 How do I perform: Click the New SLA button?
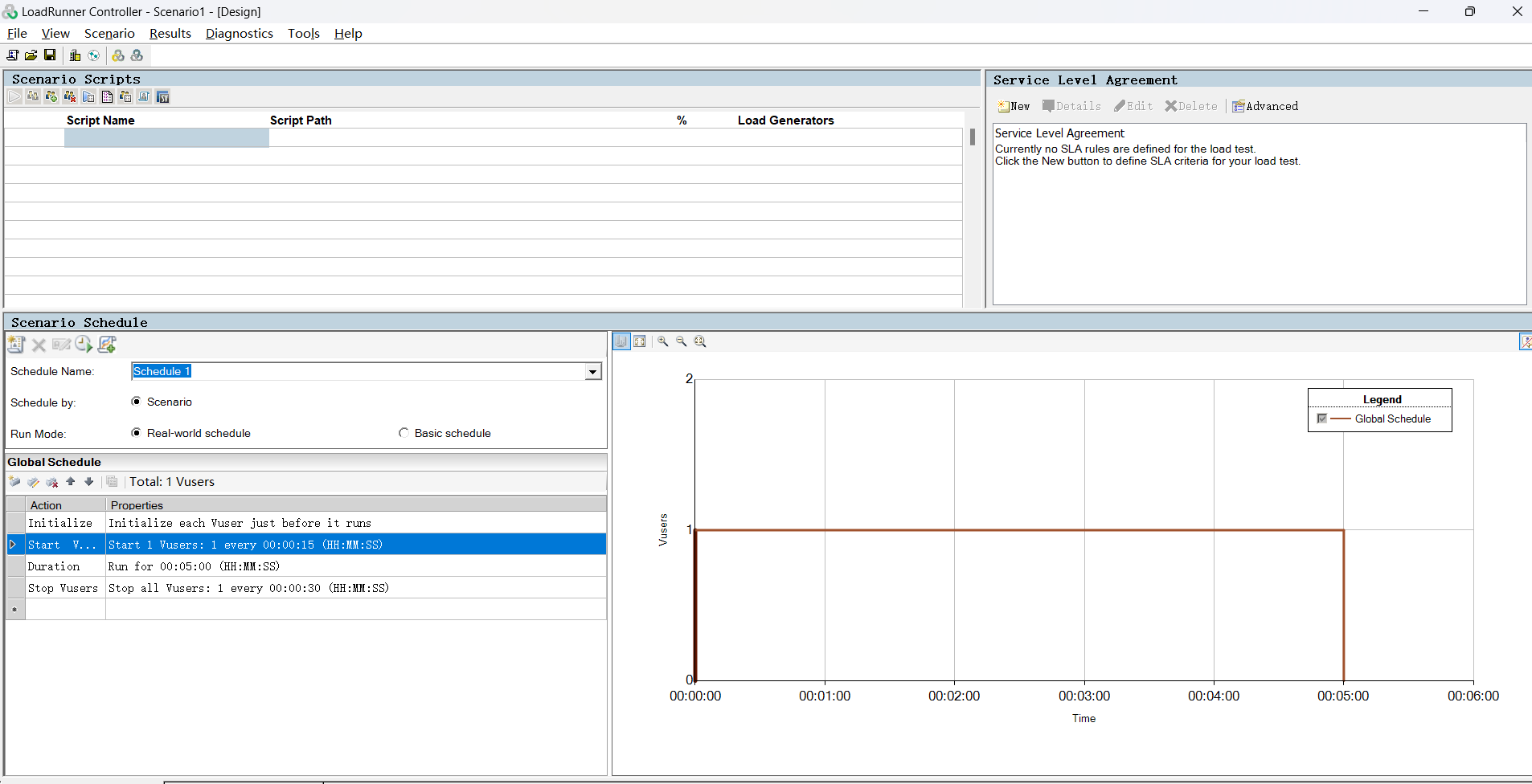click(1014, 106)
